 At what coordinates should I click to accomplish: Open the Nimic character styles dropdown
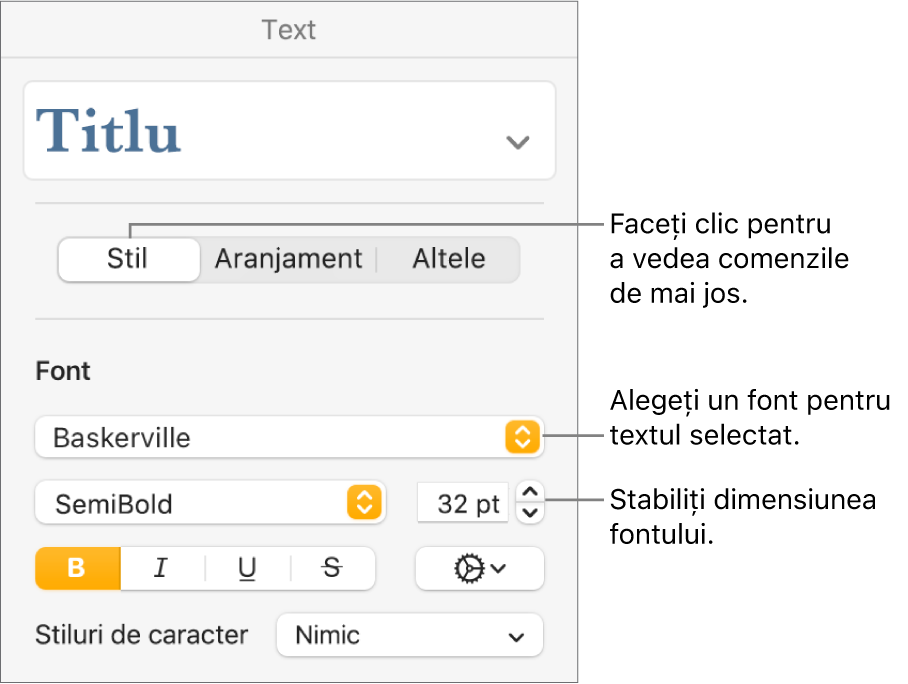410,635
